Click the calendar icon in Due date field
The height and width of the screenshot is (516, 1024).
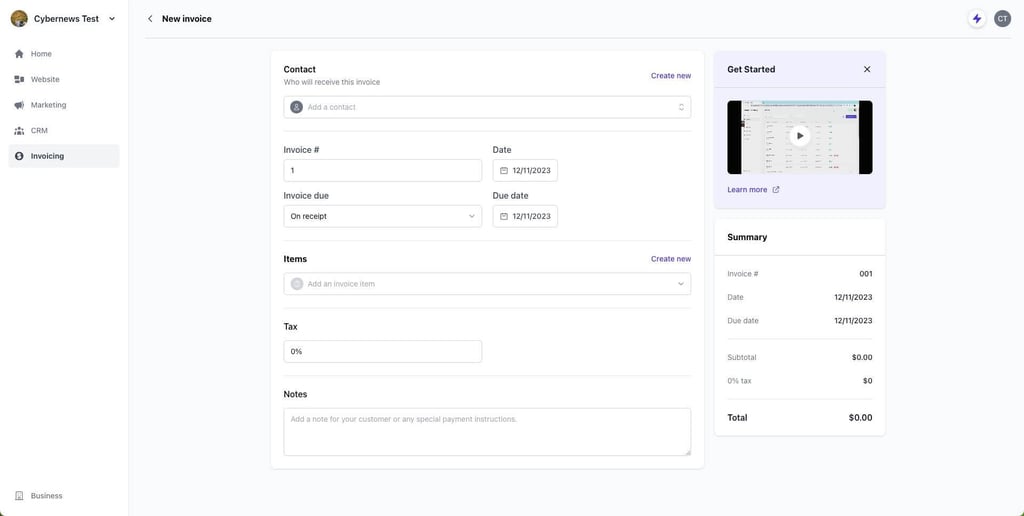pos(504,216)
